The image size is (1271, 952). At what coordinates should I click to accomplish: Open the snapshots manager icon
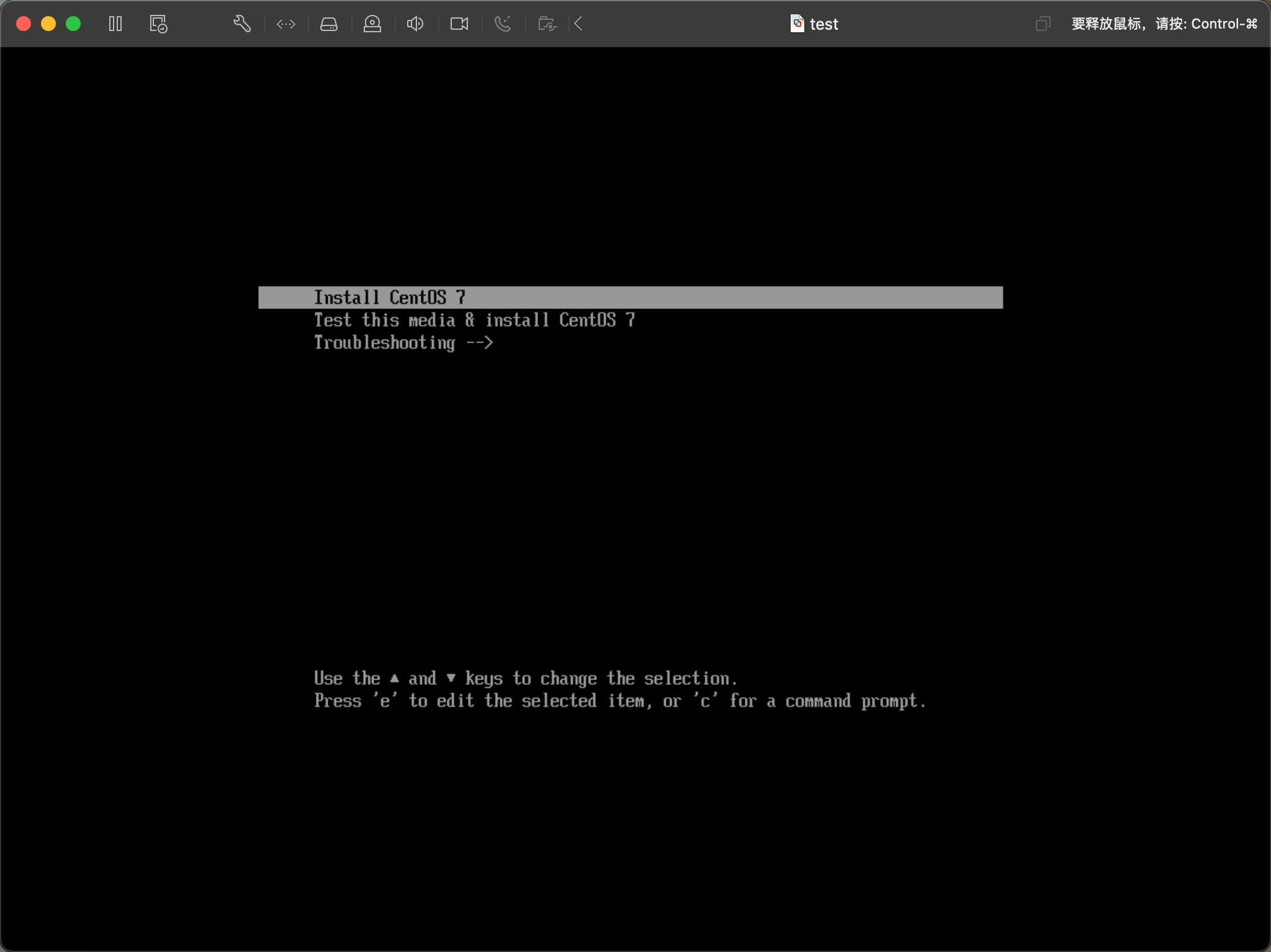point(158,24)
